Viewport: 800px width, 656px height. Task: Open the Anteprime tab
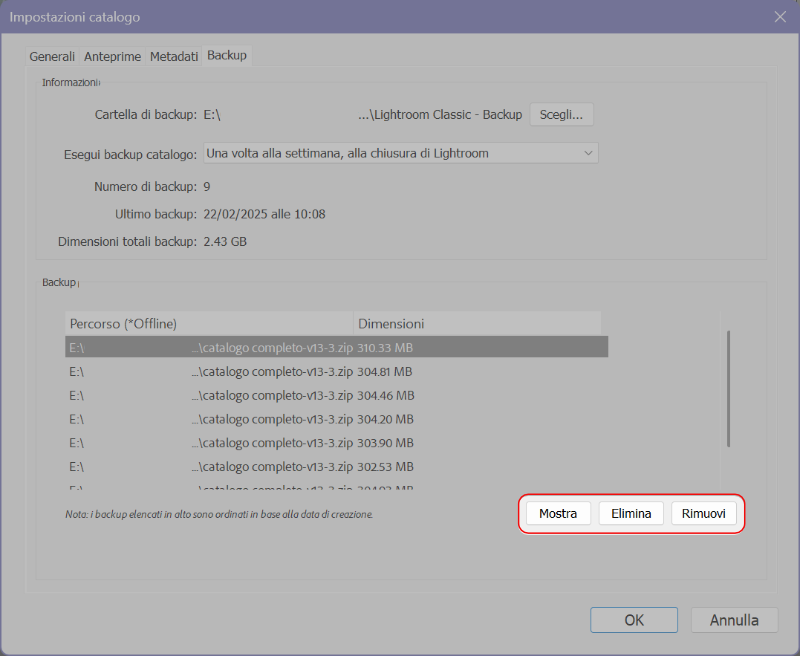[112, 56]
